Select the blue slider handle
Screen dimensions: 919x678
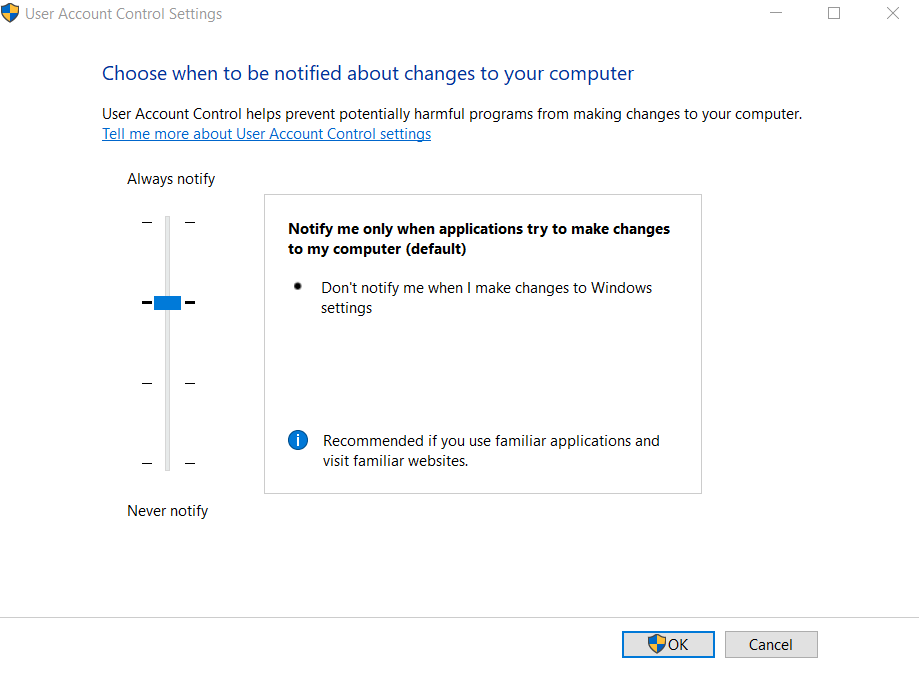tap(166, 302)
